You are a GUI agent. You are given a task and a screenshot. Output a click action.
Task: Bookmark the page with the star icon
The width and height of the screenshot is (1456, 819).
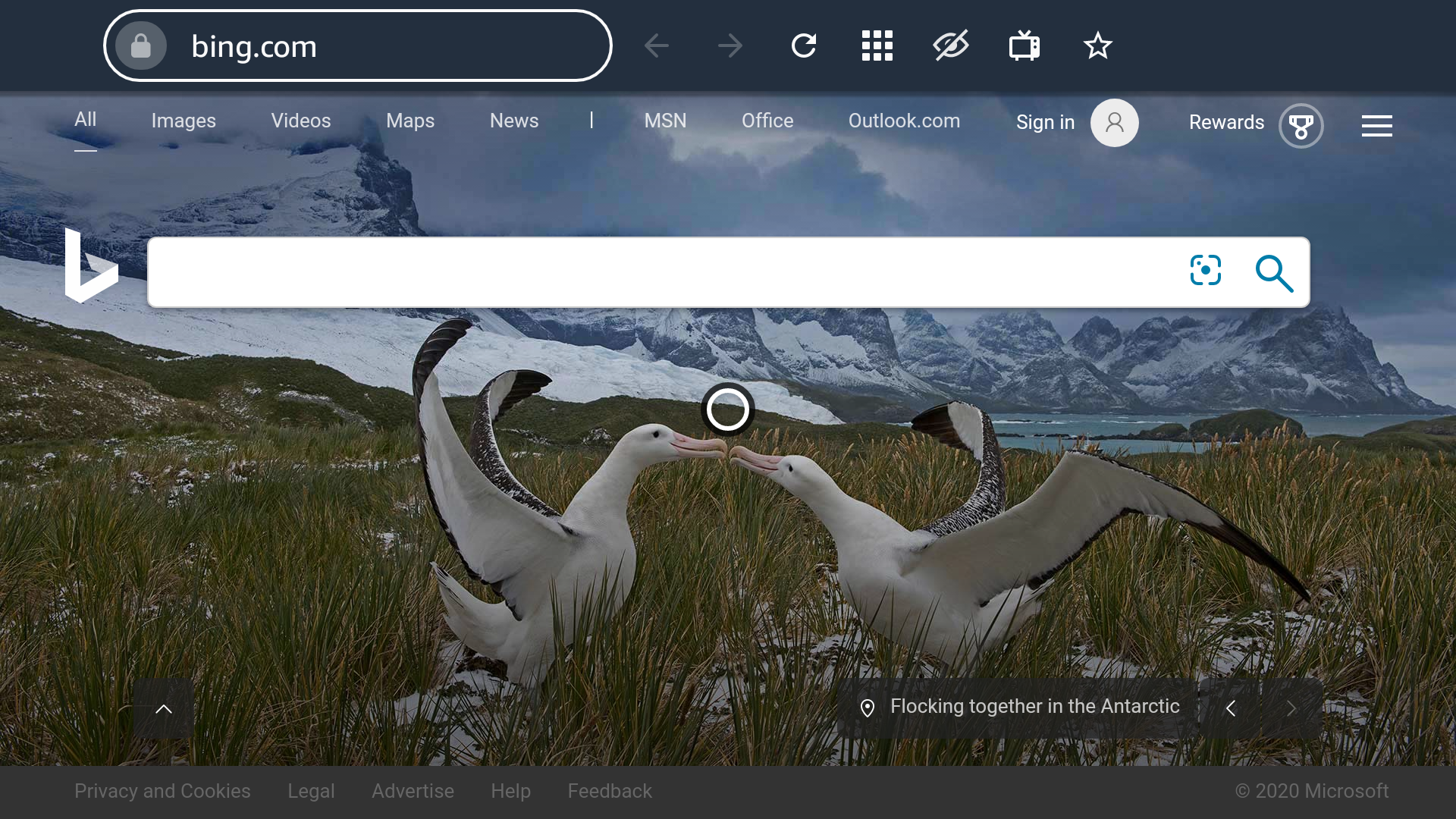pyautogui.click(x=1097, y=45)
